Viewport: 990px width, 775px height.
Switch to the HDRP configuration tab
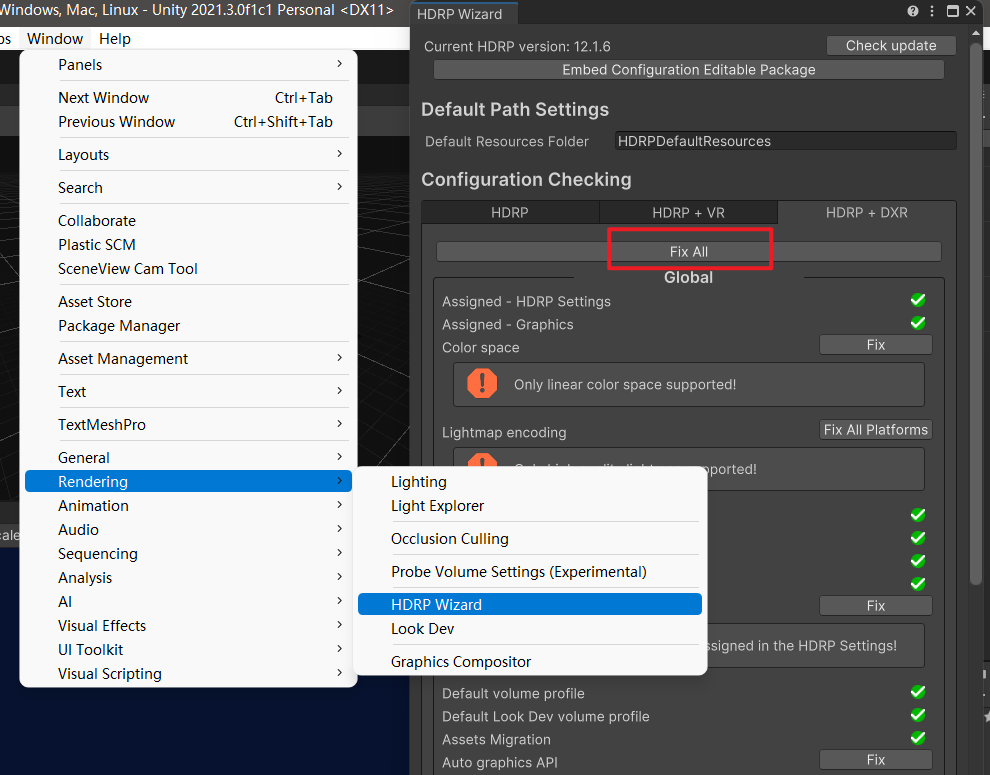coord(510,213)
